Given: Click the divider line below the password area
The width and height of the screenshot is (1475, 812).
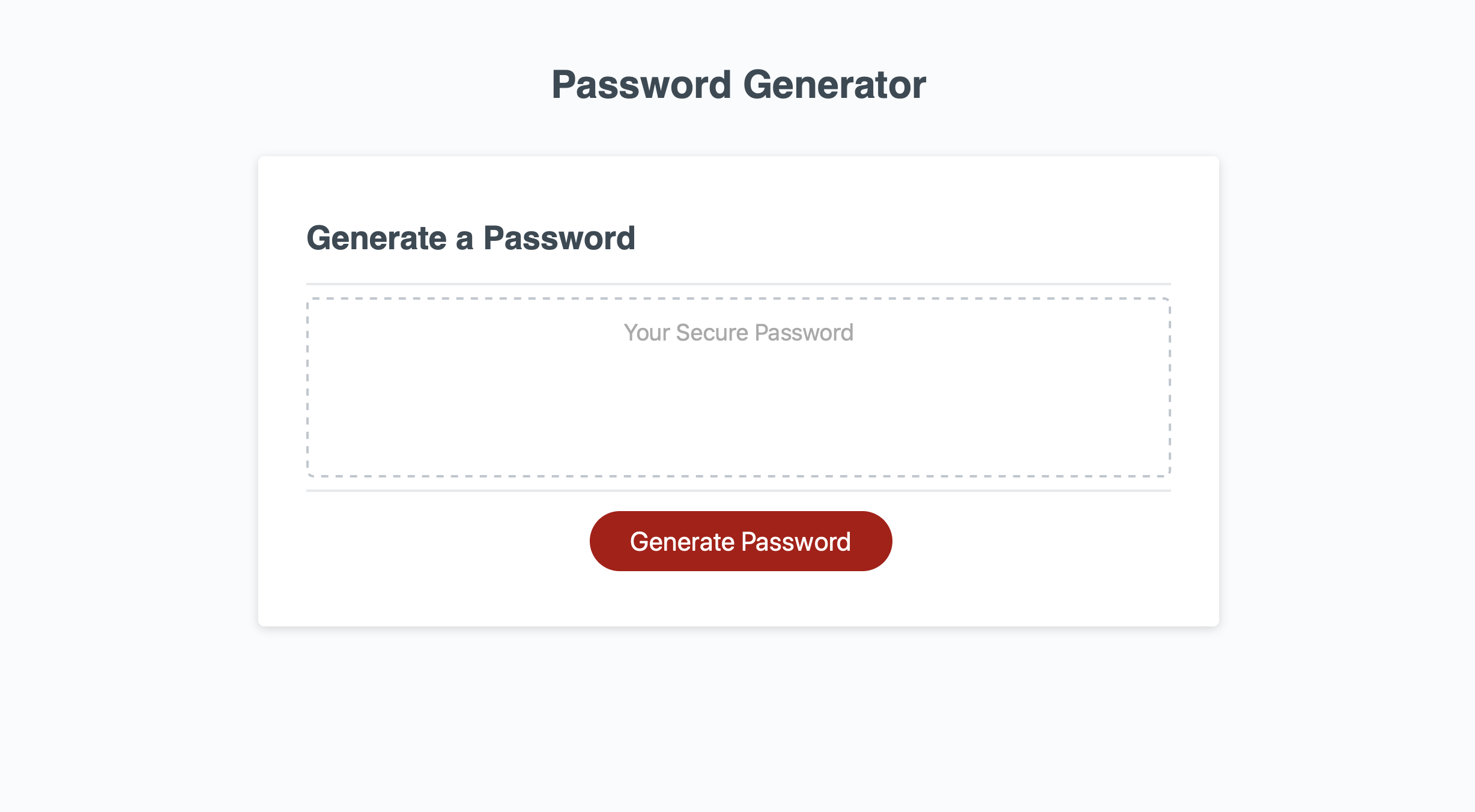Looking at the screenshot, I should tap(739, 489).
